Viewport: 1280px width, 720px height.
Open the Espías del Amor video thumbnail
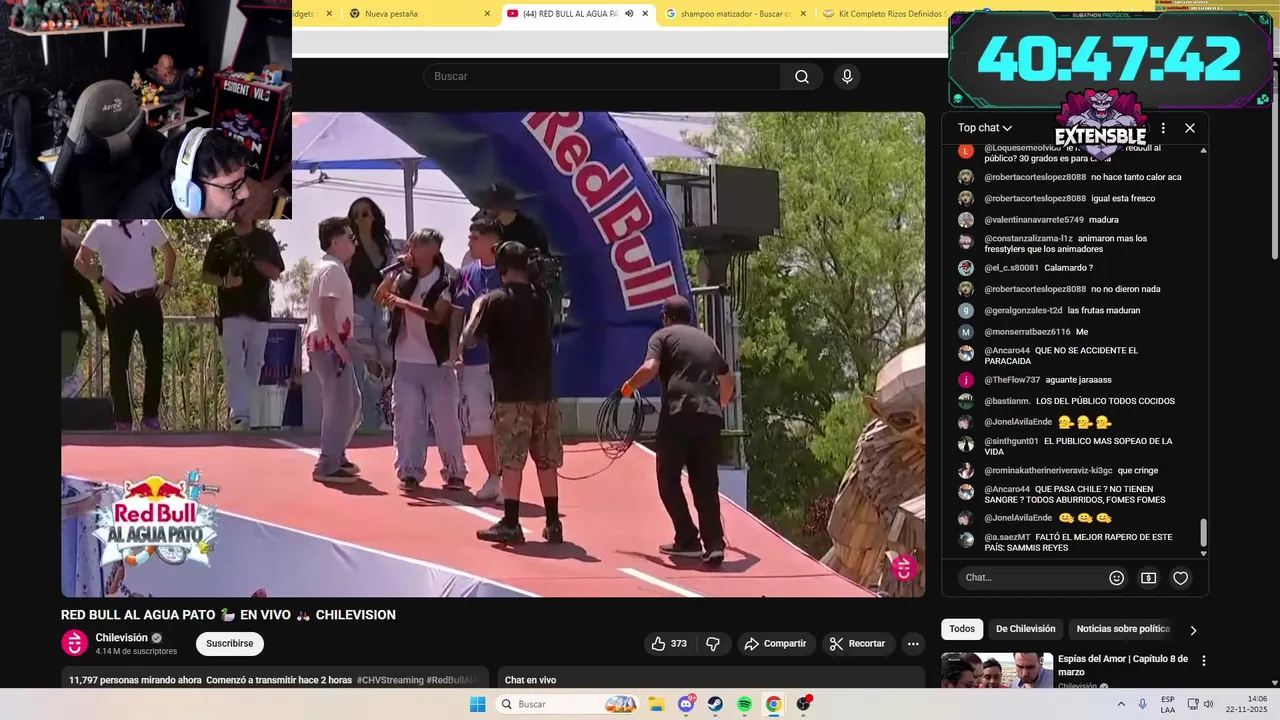(997, 670)
